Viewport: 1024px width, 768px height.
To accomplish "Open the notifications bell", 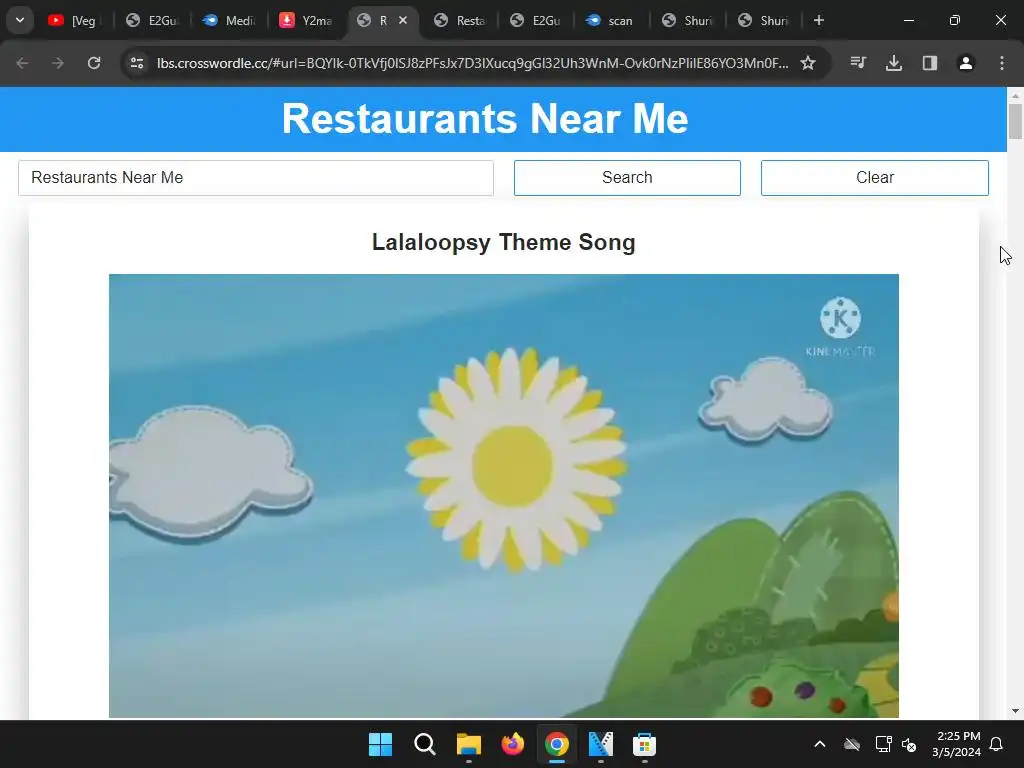I will click(997, 744).
